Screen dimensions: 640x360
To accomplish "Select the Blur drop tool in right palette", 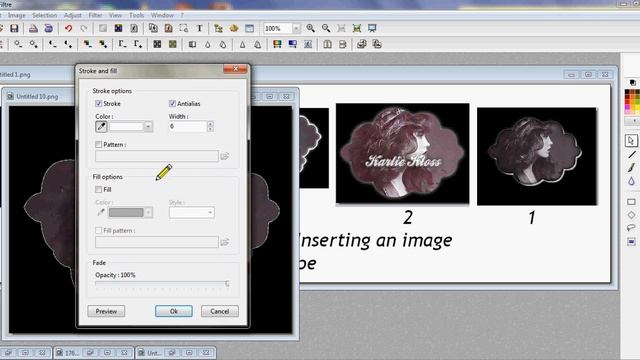I will click(631, 181).
